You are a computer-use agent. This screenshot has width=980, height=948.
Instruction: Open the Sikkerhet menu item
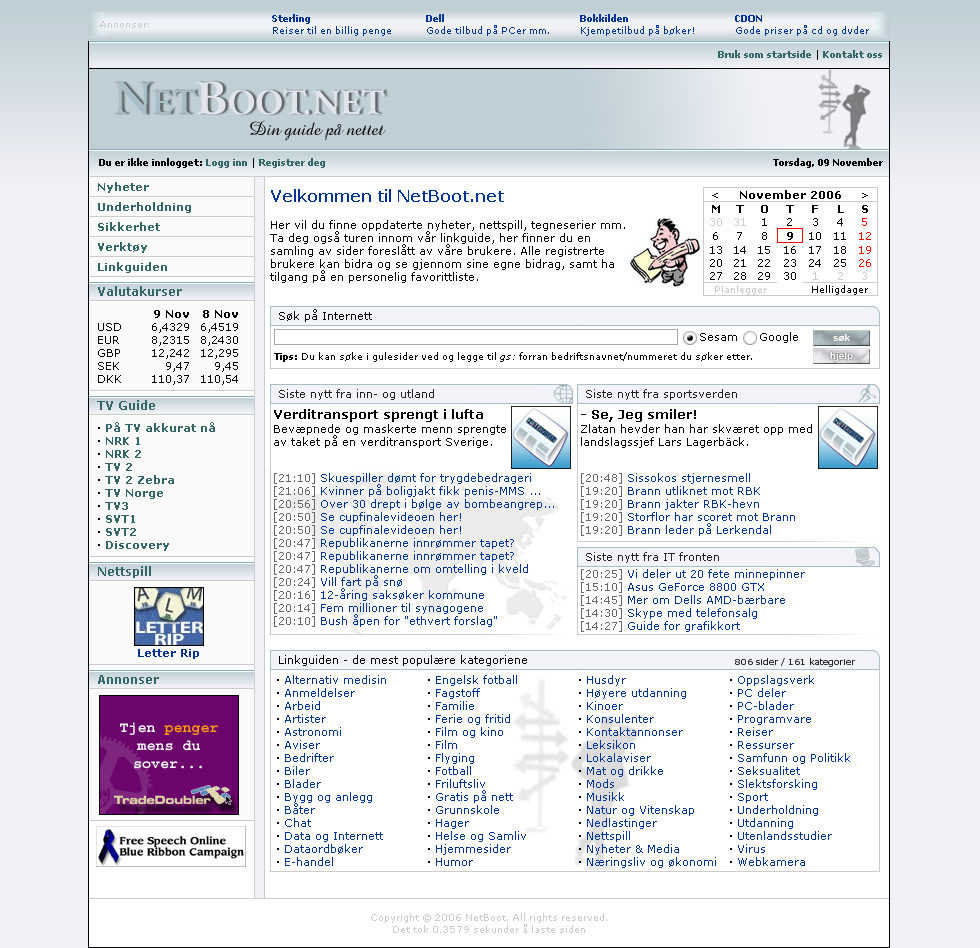(x=129, y=227)
